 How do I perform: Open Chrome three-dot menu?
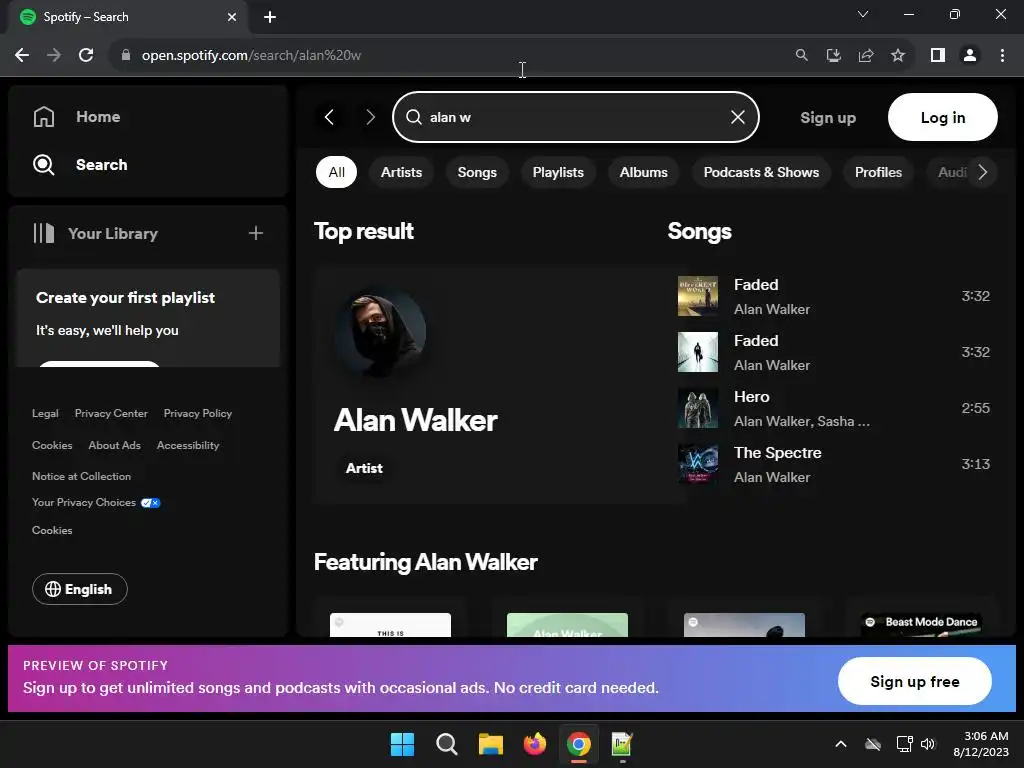1002,56
